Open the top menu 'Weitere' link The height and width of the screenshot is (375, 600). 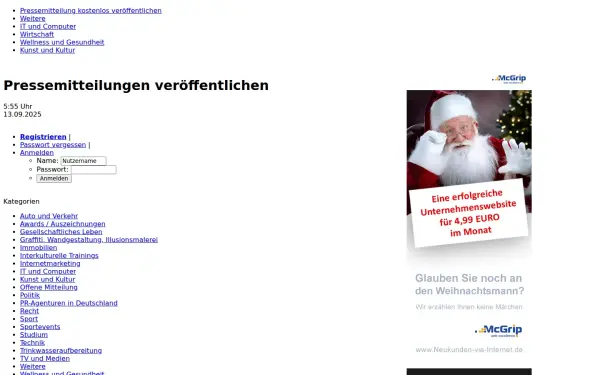click(33, 18)
